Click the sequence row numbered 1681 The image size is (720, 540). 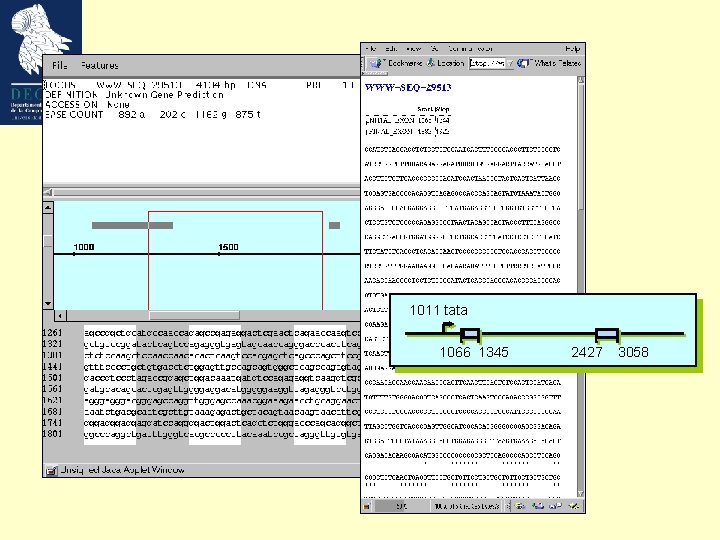(202, 411)
